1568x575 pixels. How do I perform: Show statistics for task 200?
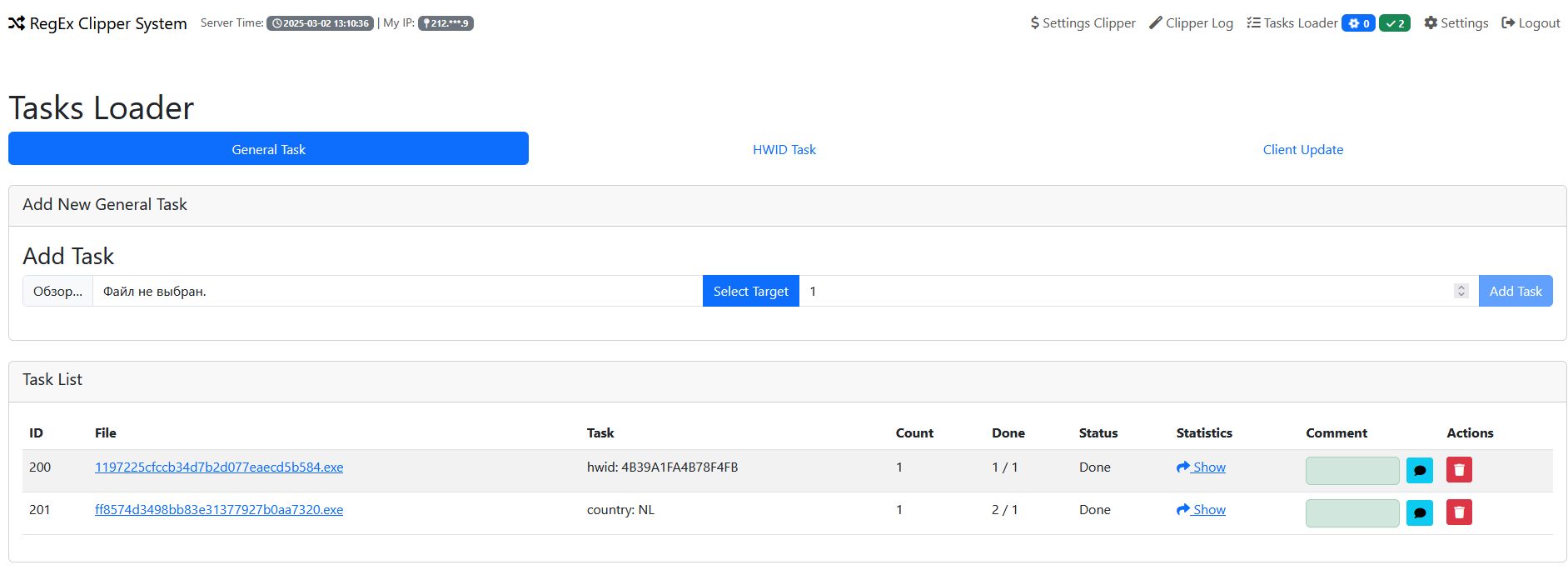1201,467
